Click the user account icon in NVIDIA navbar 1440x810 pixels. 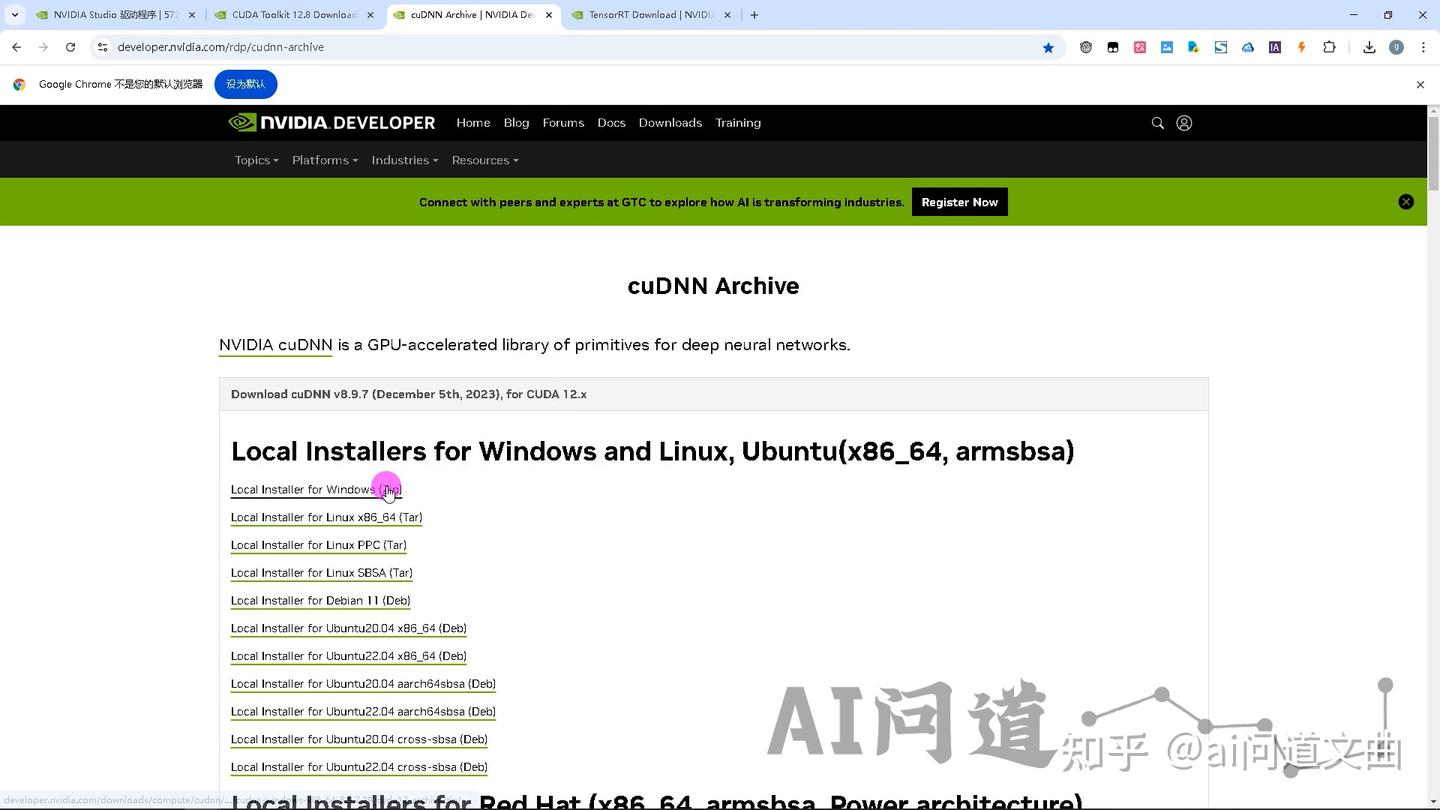pyautogui.click(x=1184, y=122)
